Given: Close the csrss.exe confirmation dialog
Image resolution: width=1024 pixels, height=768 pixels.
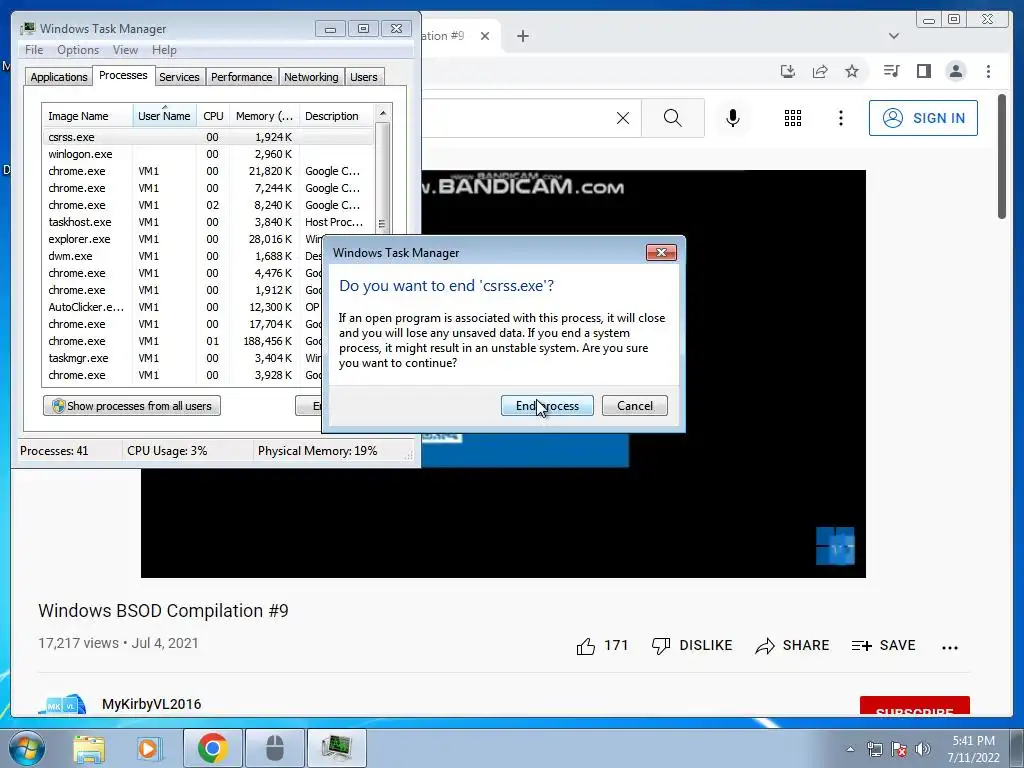Looking at the screenshot, I should coord(661,253).
